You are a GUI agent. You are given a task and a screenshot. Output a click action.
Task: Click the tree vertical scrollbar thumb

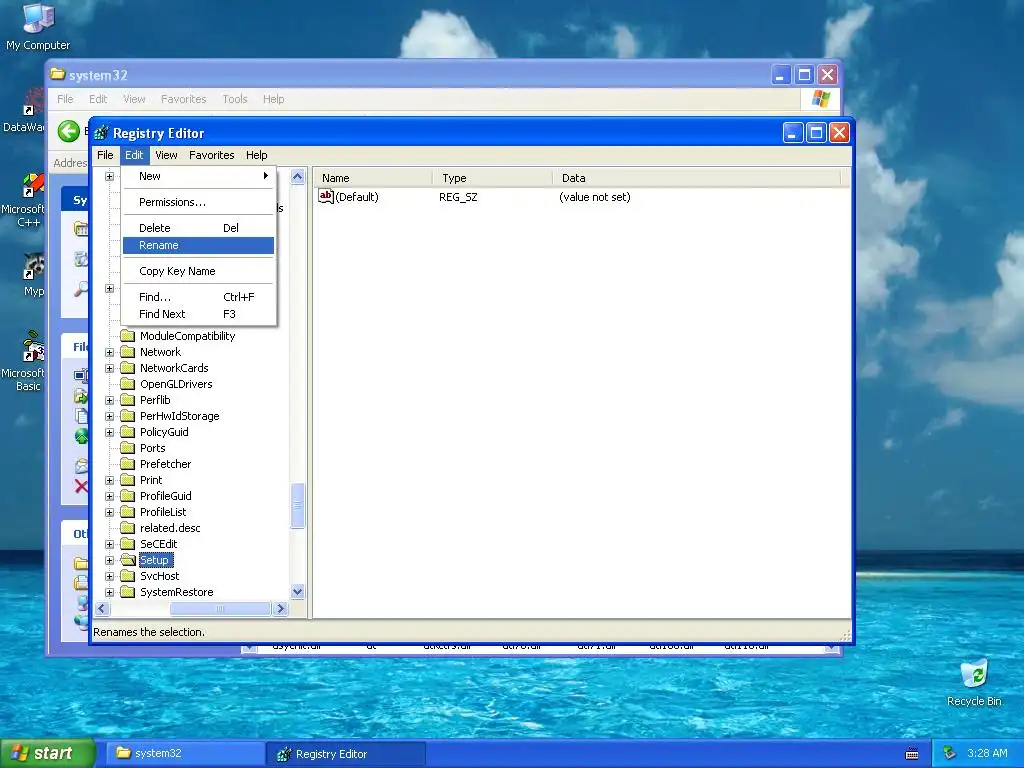click(x=298, y=505)
